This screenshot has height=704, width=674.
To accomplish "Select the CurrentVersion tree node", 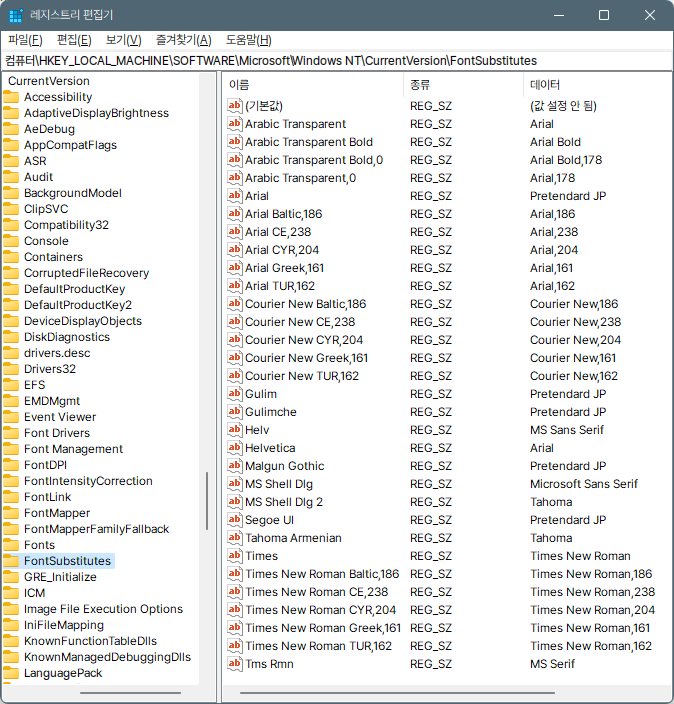I will point(49,81).
